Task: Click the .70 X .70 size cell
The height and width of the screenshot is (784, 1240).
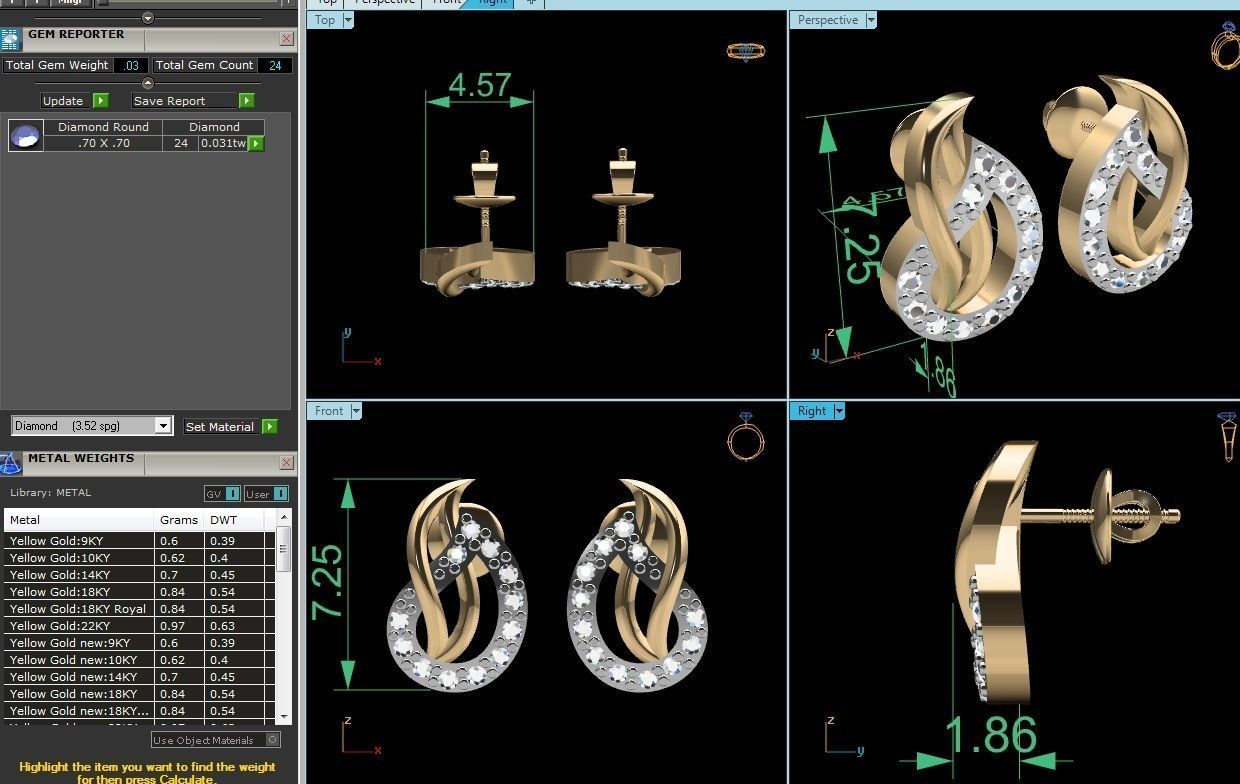Action: 103,143
